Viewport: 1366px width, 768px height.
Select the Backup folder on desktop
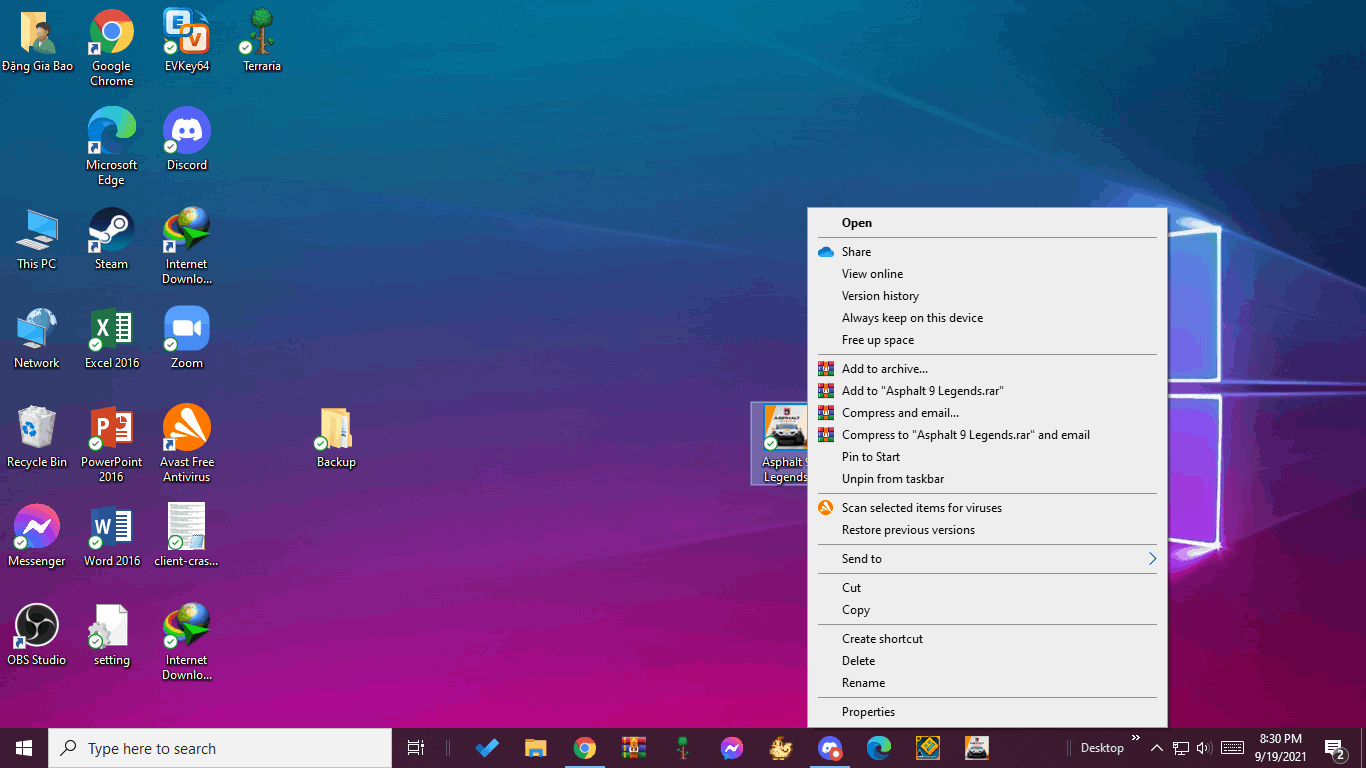(337, 437)
